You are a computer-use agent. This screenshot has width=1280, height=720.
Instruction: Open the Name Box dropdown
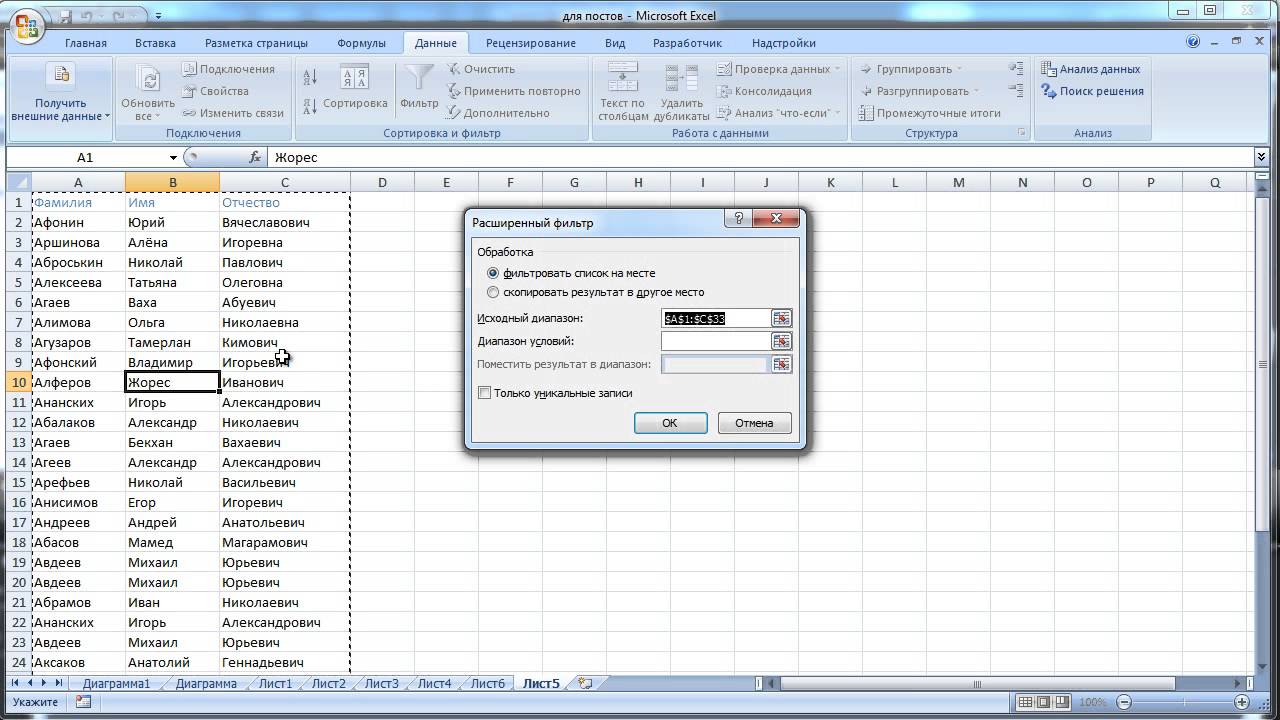pos(173,157)
